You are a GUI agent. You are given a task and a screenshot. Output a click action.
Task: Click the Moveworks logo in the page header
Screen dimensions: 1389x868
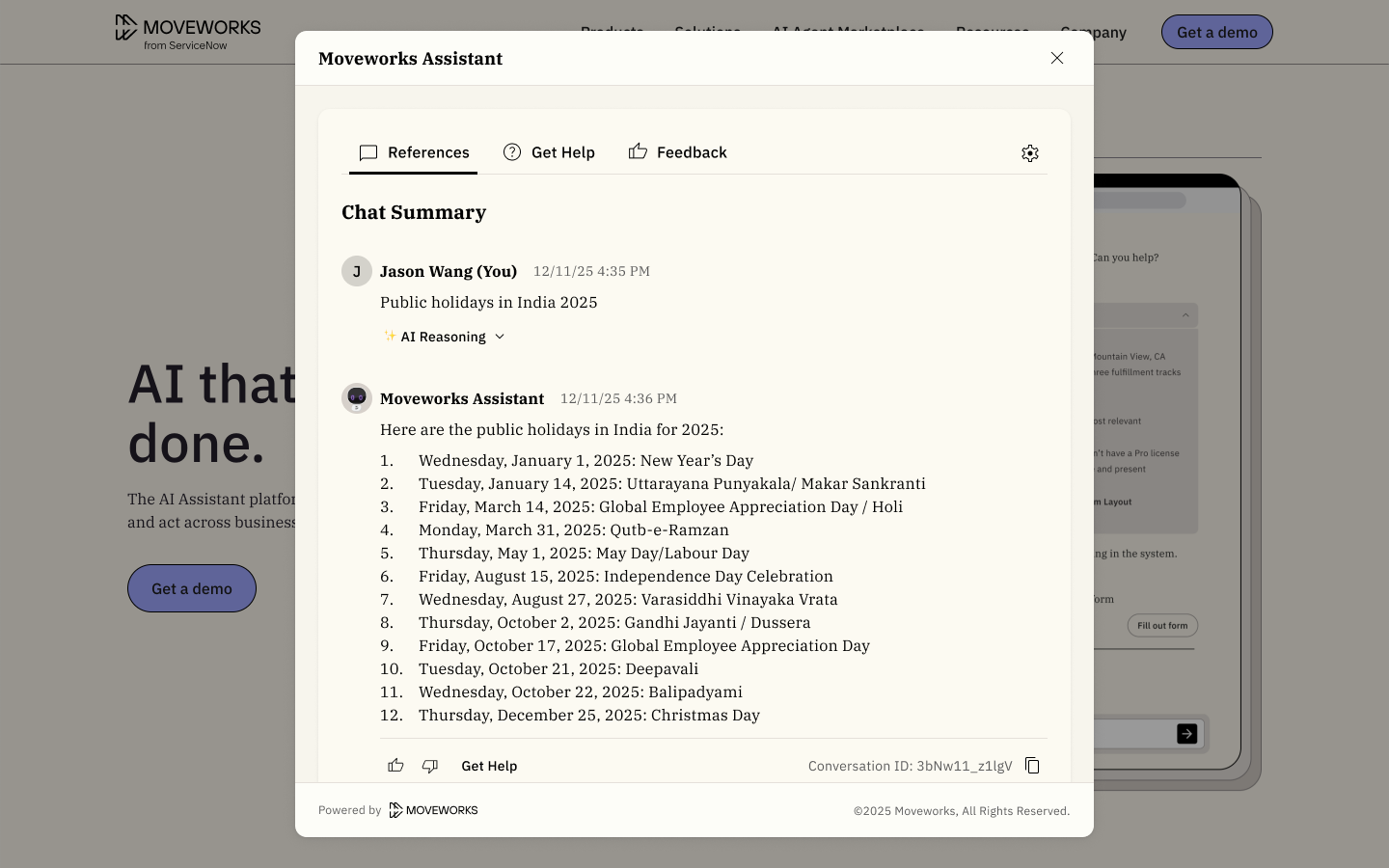(x=188, y=32)
